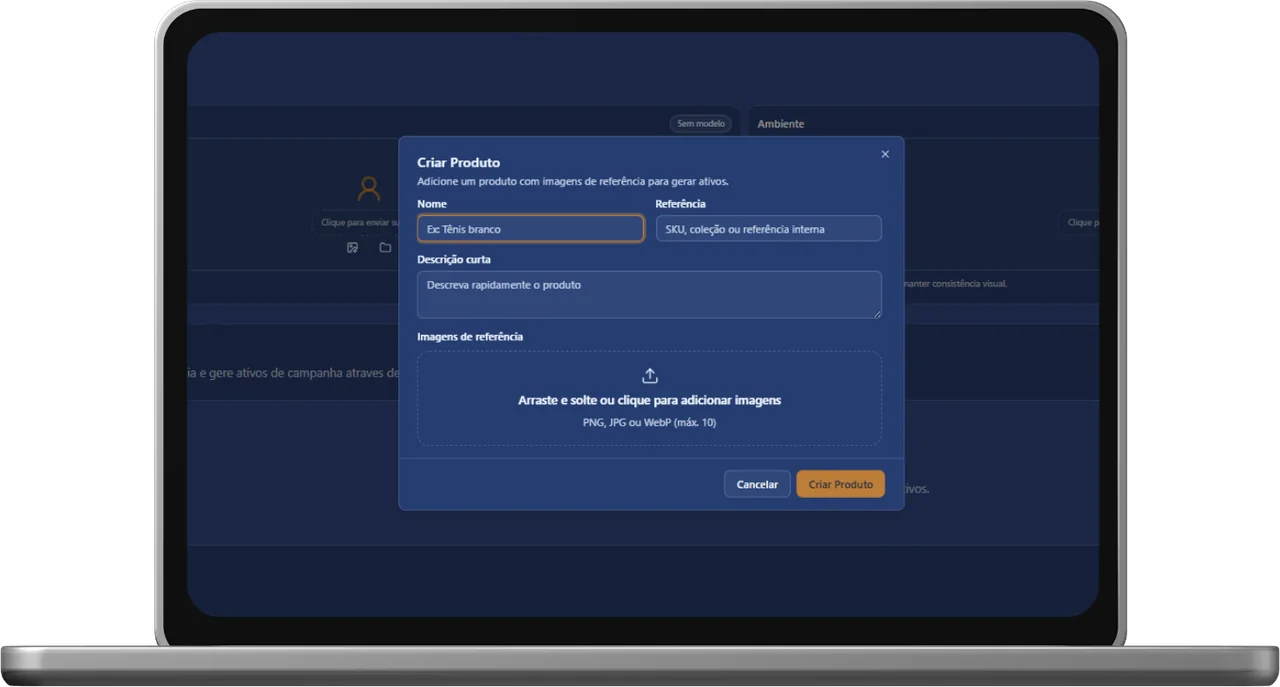Image resolution: width=1280 pixels, height=687 pixels.
Task: Click the Nome field label
Action: [x=432, y=204]
